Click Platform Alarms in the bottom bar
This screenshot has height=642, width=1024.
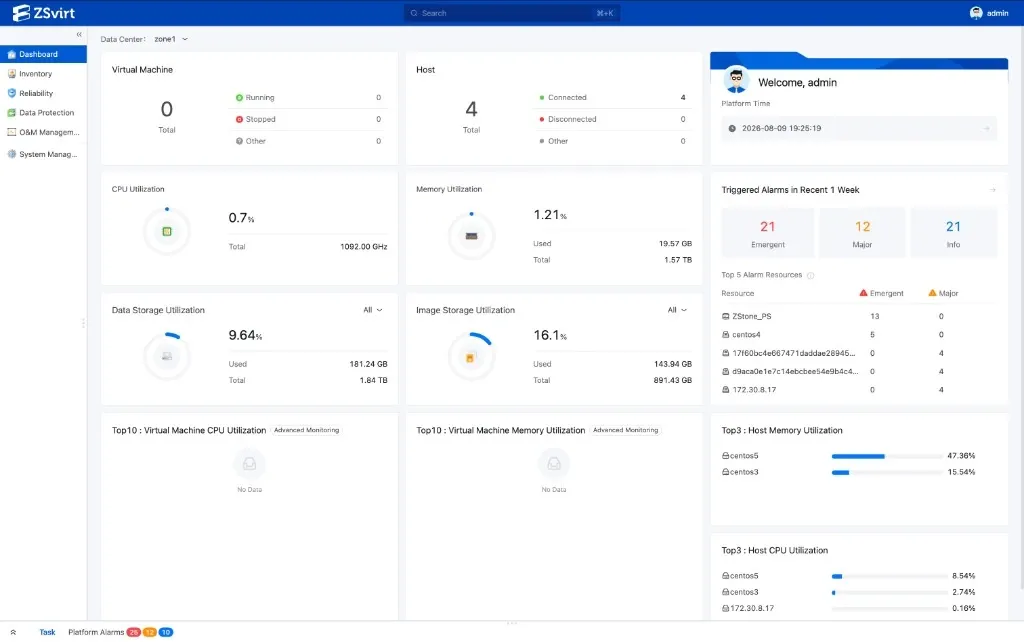[x=96, y=632]
